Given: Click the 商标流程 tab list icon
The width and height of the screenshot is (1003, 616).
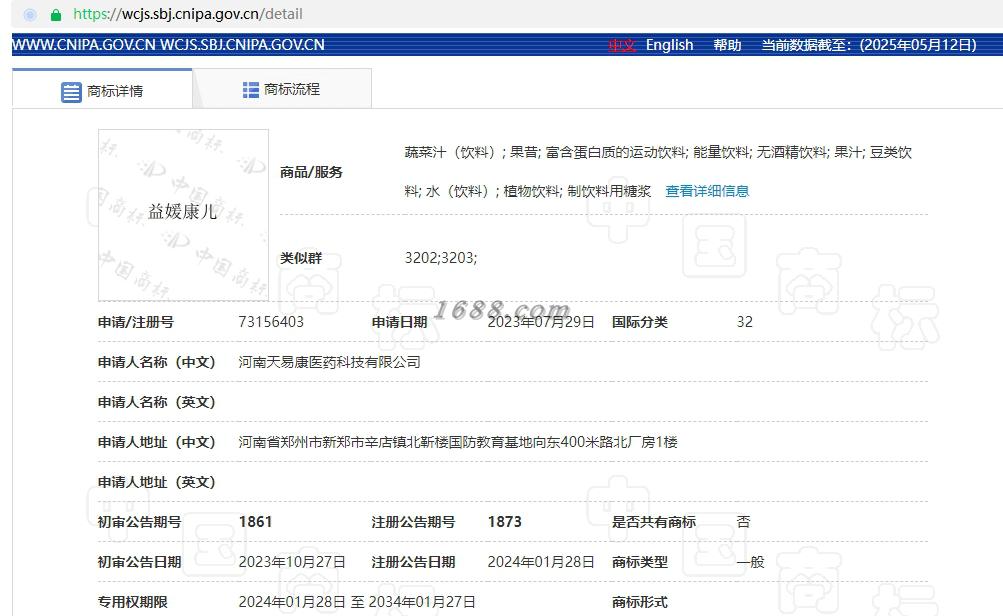Looking at the screenshot, I should coord(251,90).
